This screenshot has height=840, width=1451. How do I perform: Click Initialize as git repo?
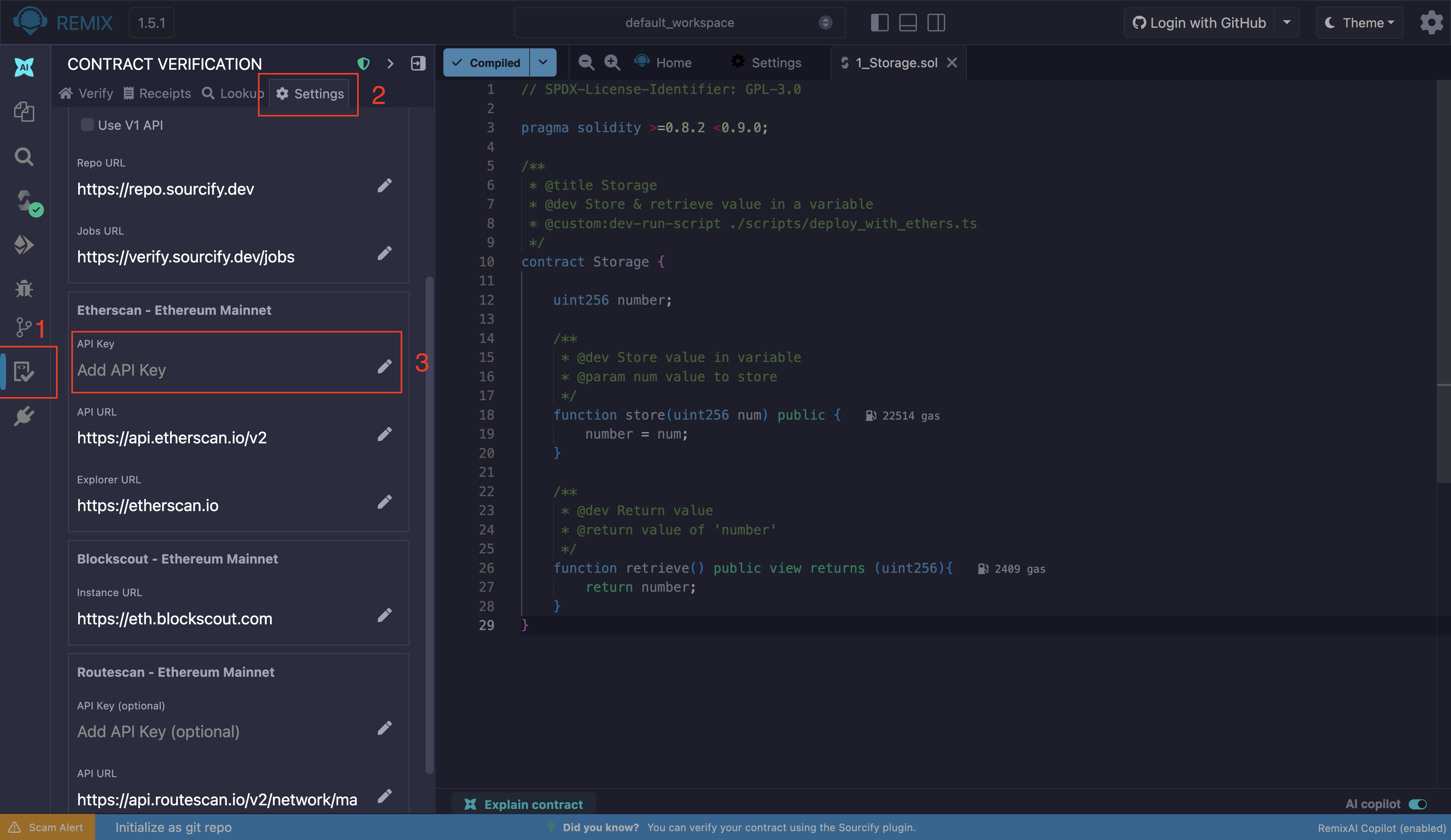173,828
